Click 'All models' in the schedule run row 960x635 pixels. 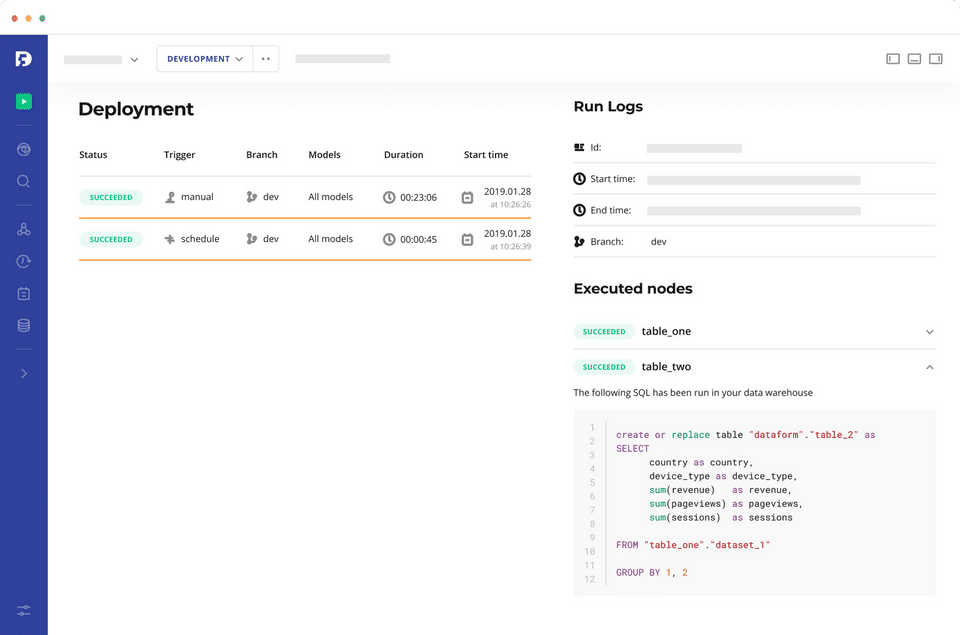pyautogui.click(x=331, y=239)
